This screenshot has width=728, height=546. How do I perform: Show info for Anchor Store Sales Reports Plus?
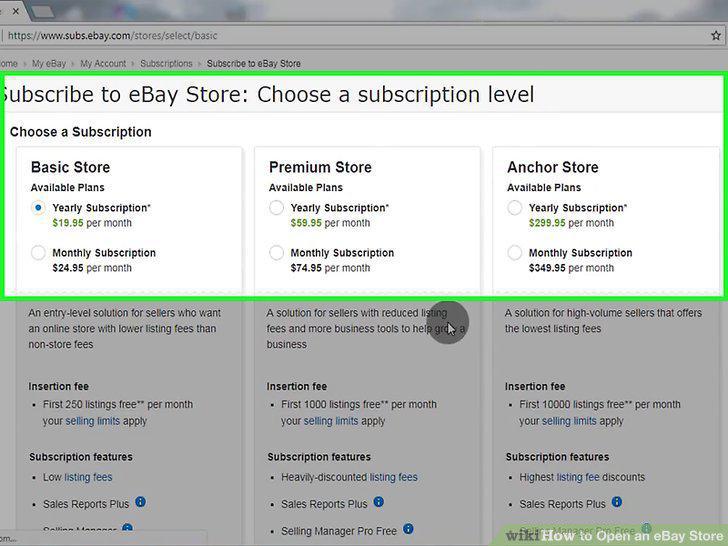(617, 502)
